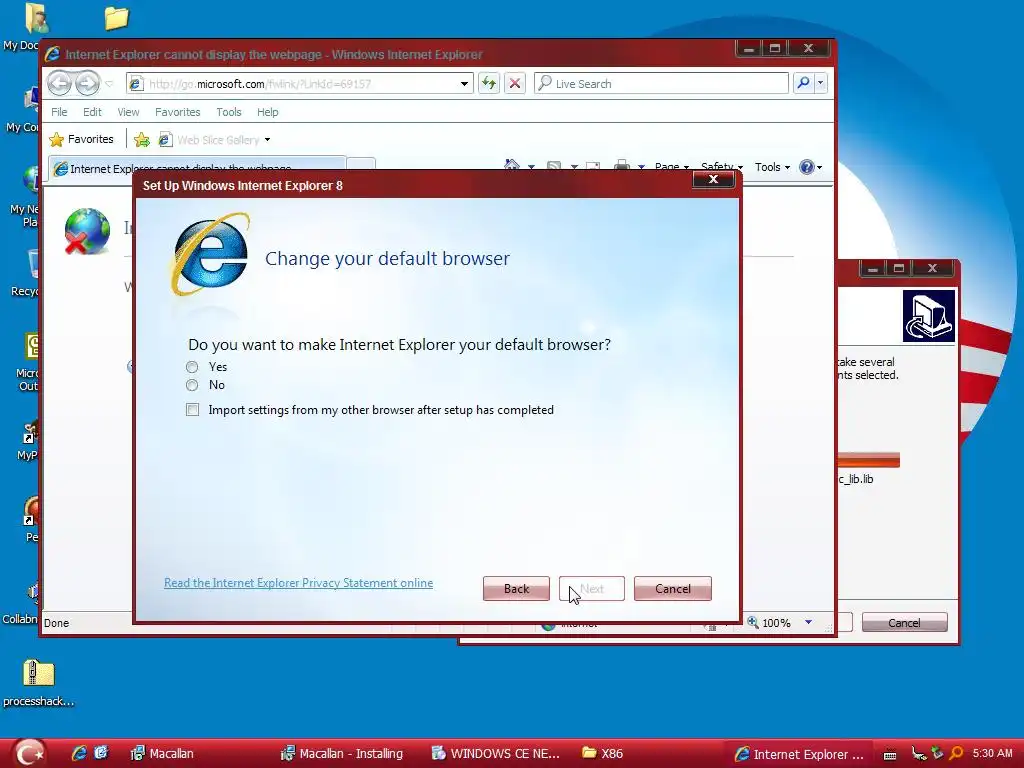Screen dimensions: 1024x768
Task: Switch to the Macallan taskbar button
Action: pos(162,754)
